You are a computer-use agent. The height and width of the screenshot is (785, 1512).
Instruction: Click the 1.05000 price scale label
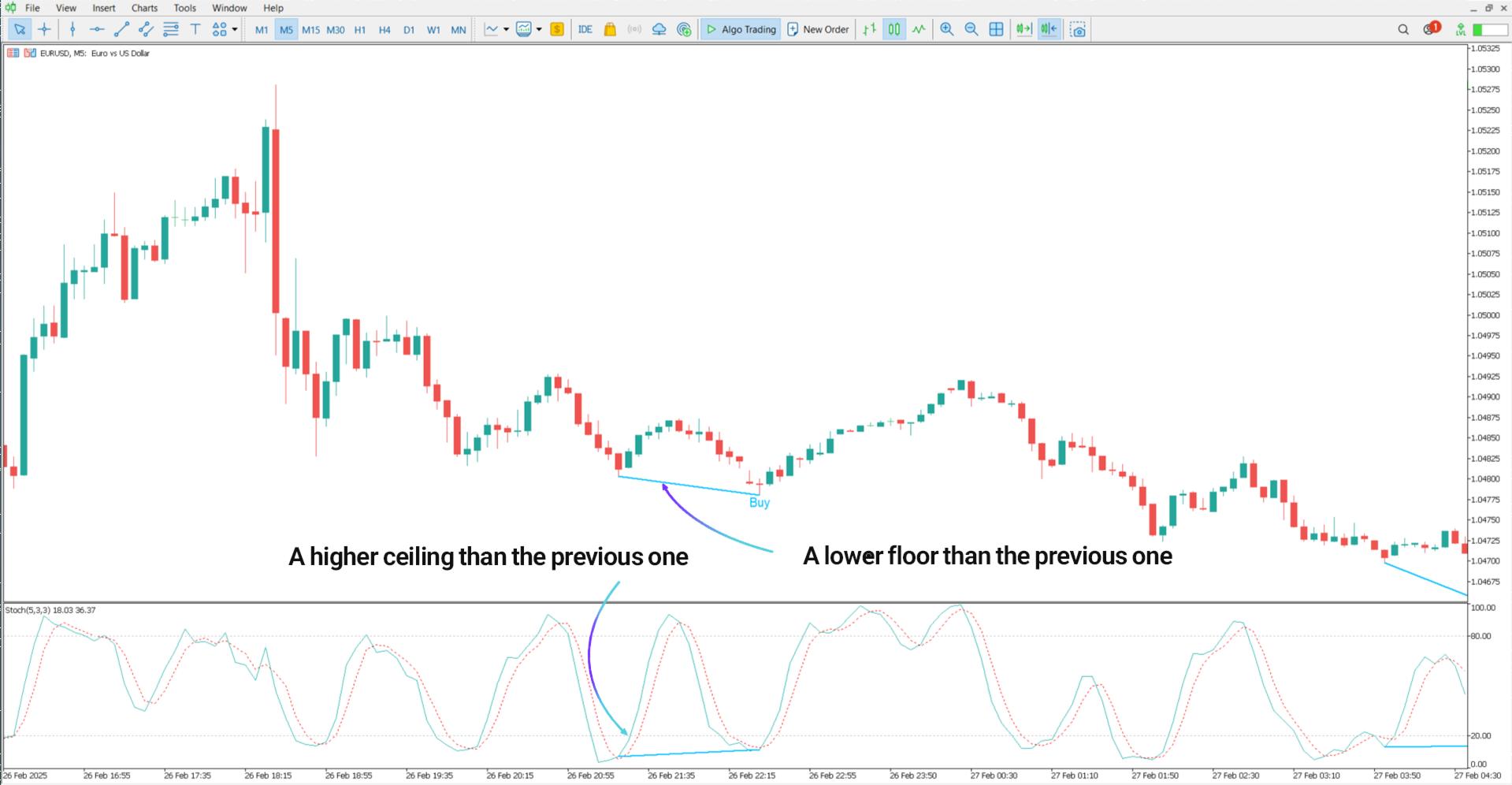click(1485, 315)
